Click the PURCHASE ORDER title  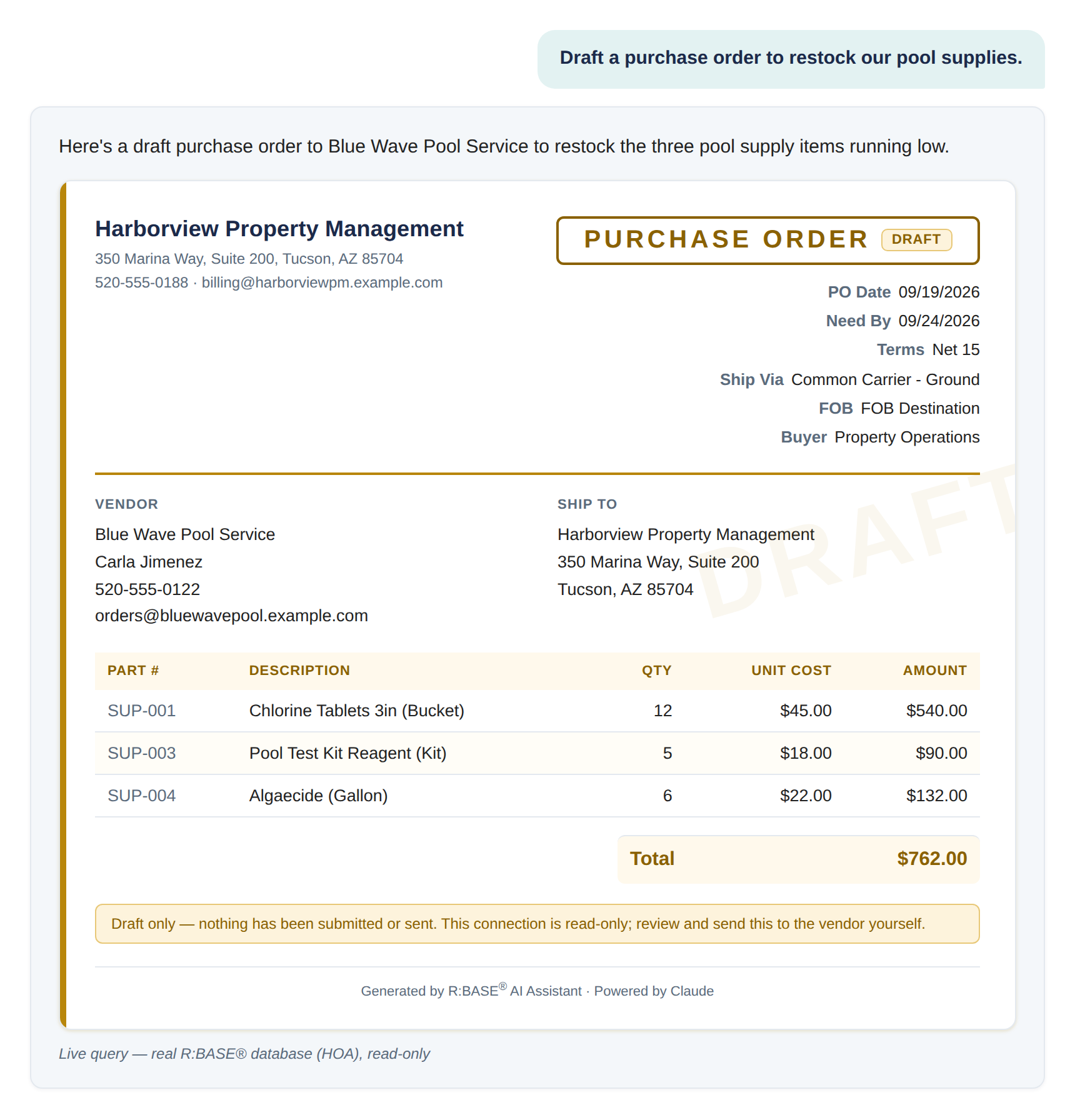pos(726,239)
